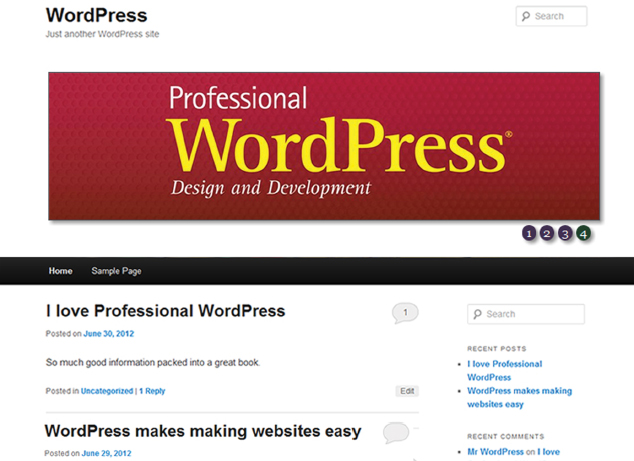Click the sidebar search field

(526, 314)
